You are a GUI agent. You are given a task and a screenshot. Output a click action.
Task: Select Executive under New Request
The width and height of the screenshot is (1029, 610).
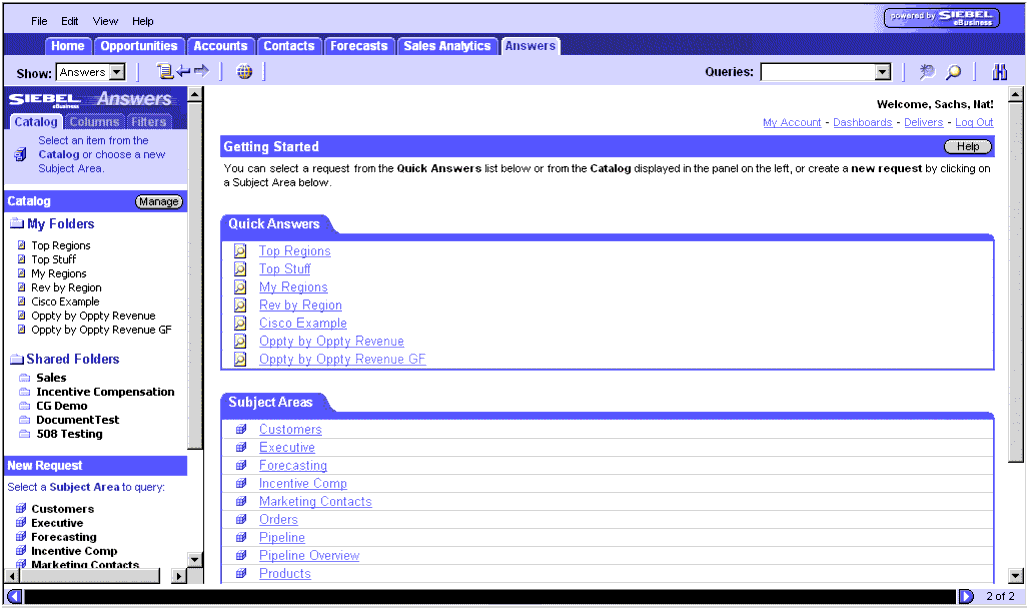tap(57, 523)
